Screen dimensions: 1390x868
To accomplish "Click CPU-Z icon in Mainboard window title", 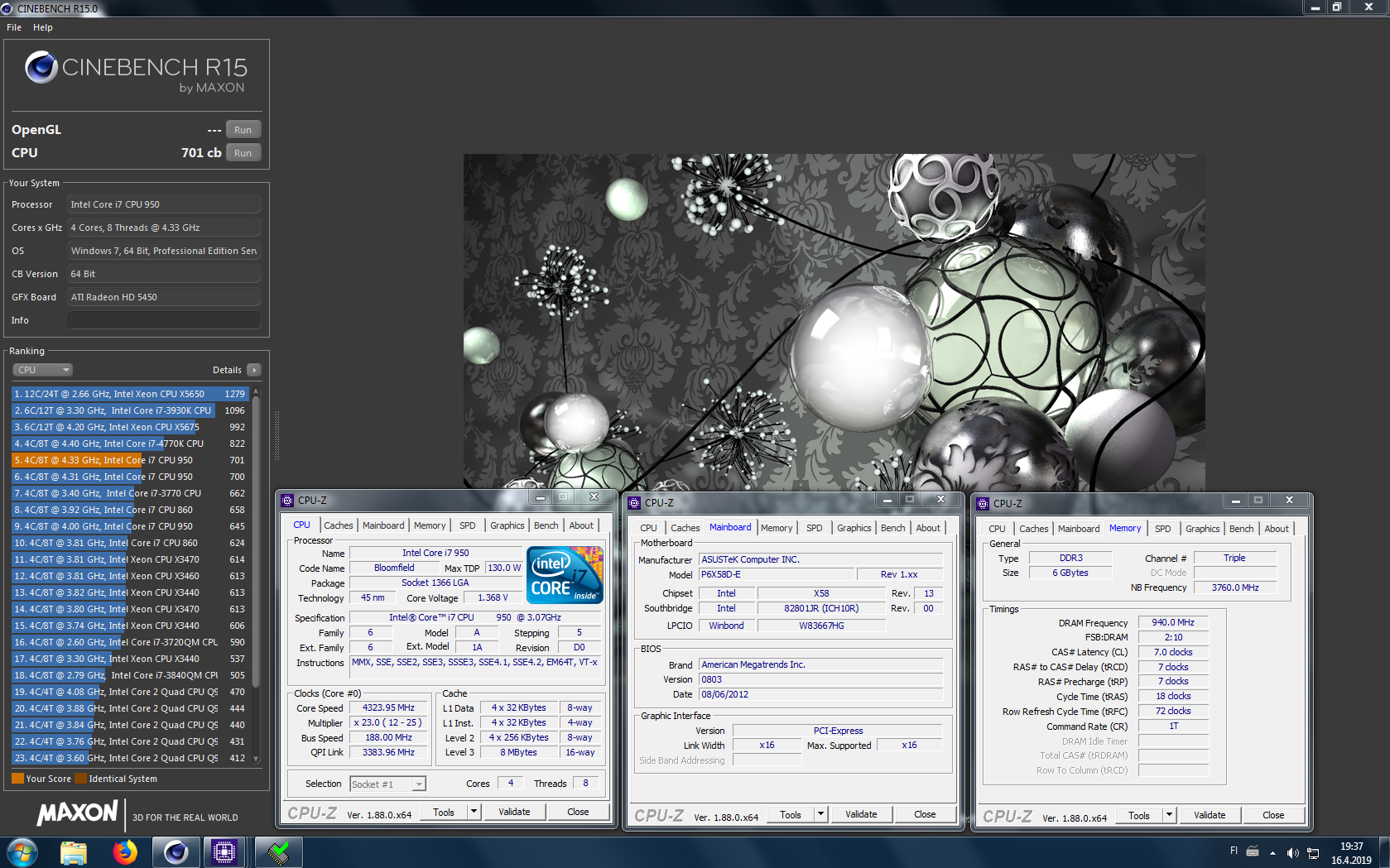I will coord(634,502).
